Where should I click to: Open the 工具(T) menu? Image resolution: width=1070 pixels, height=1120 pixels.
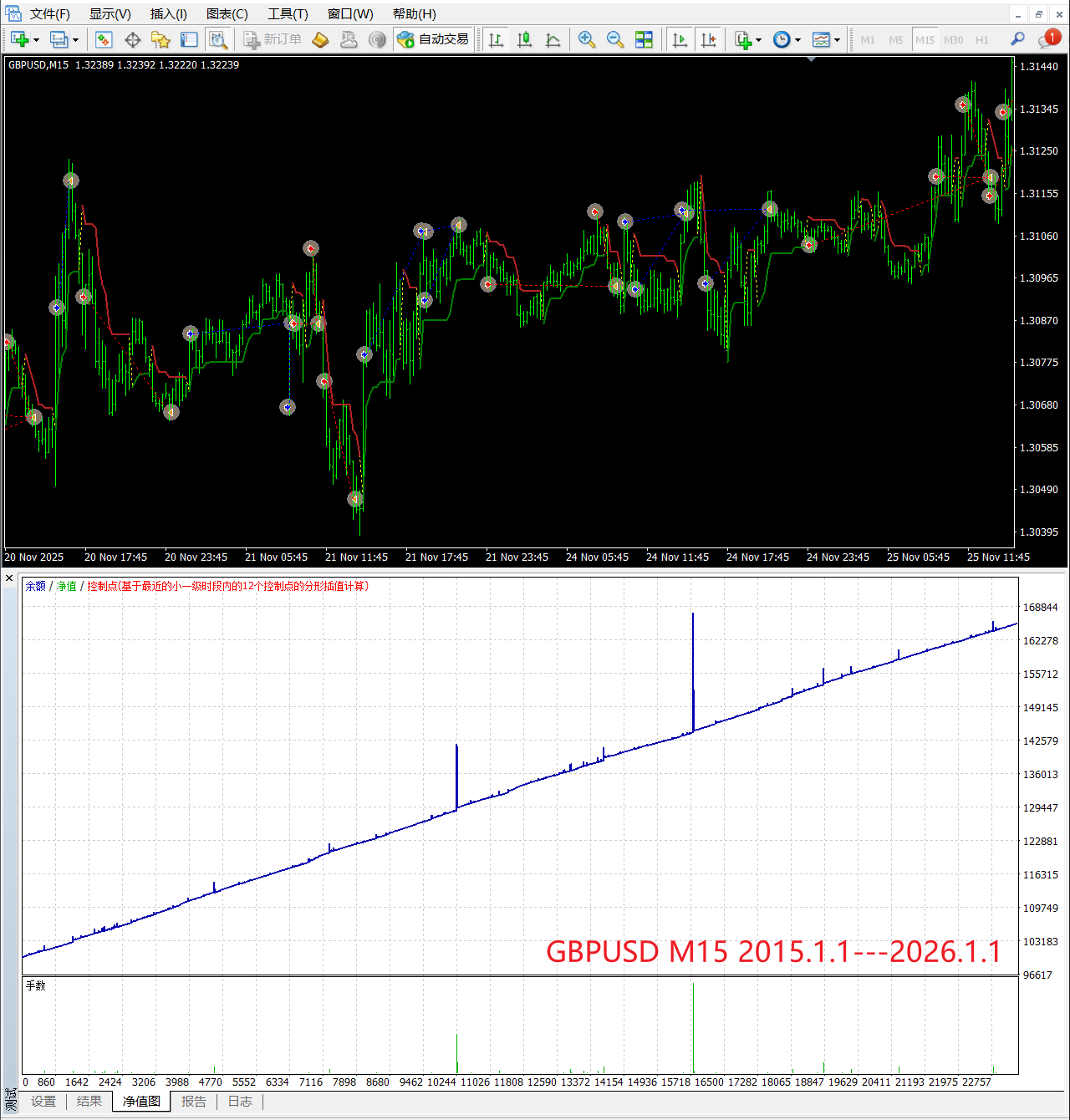click(288, 14)
